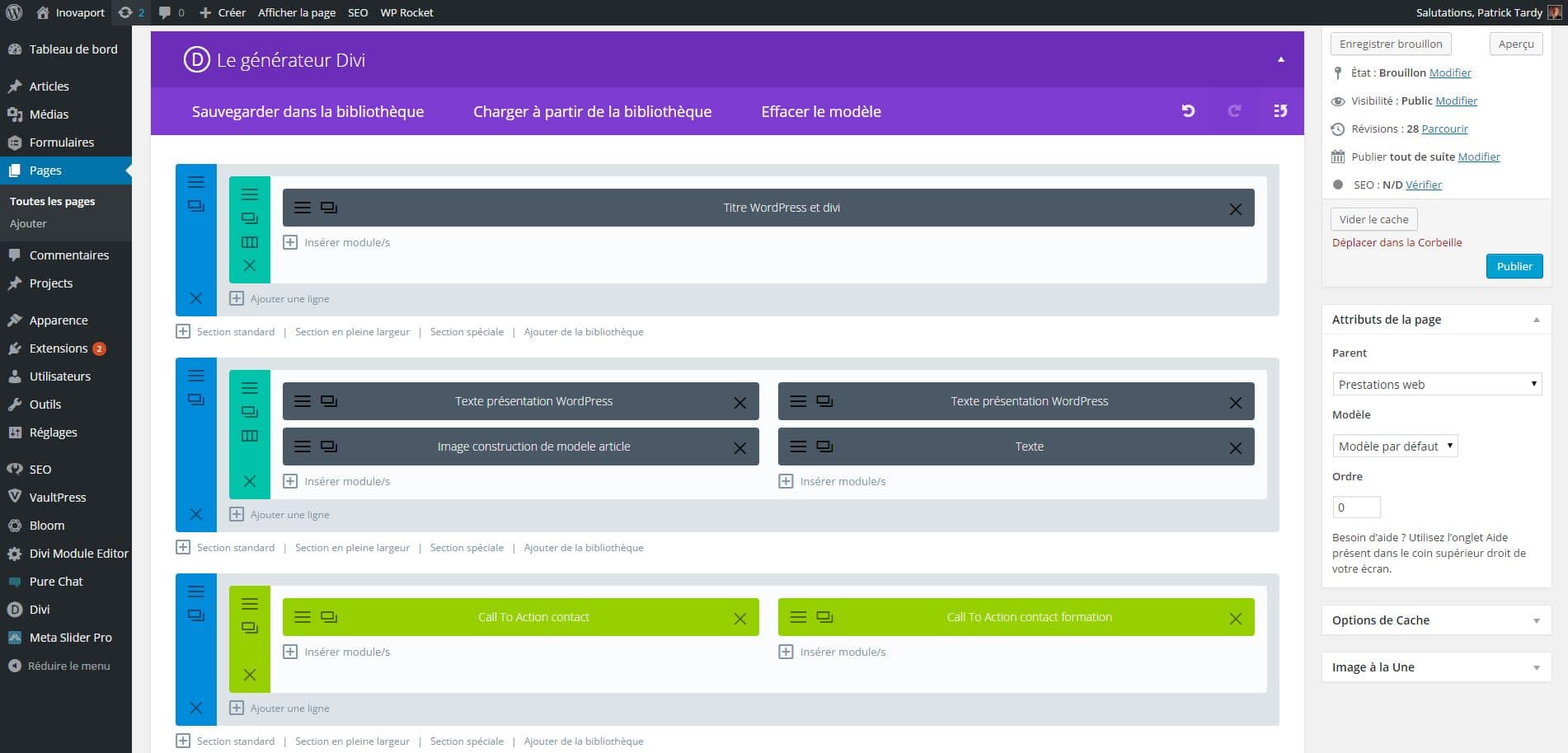Click Sauvegarder dans la bibliothèque
Image resolution: width=1568 pixels, height=753 pixels.
click(x=307, y=111)
